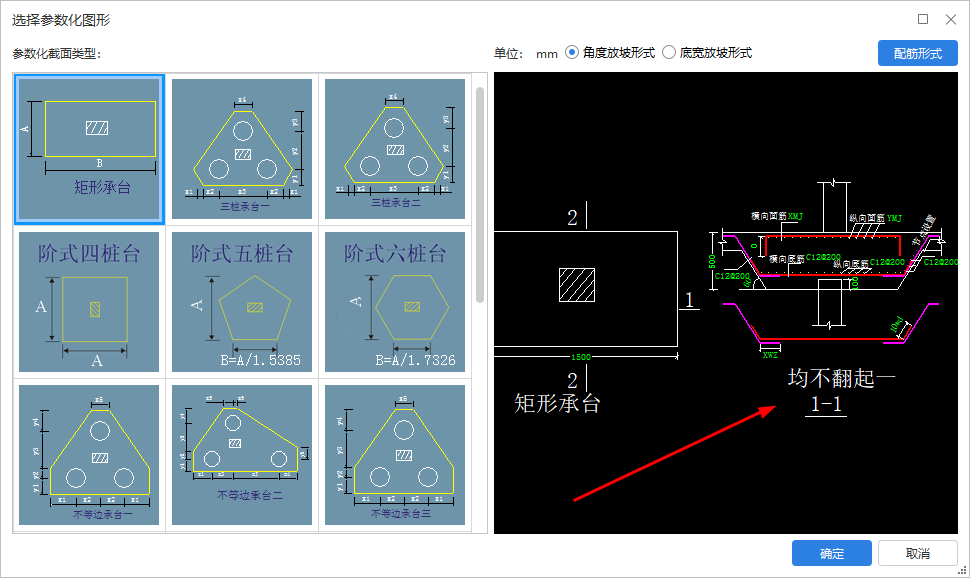Screen dimensions: 970x578
Task: Select the 不等边承台二 thumbnail
Action: (242, 455)
